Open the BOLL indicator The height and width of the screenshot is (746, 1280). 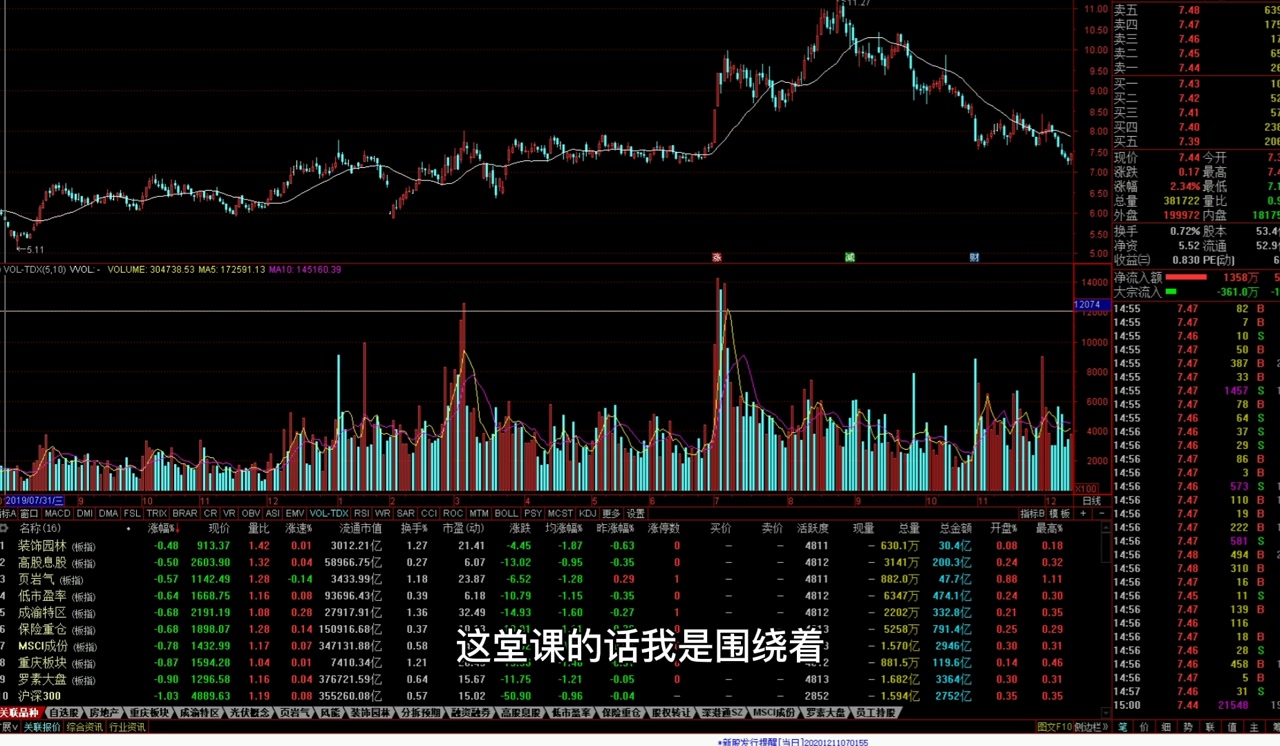click(x=507, y=513)
